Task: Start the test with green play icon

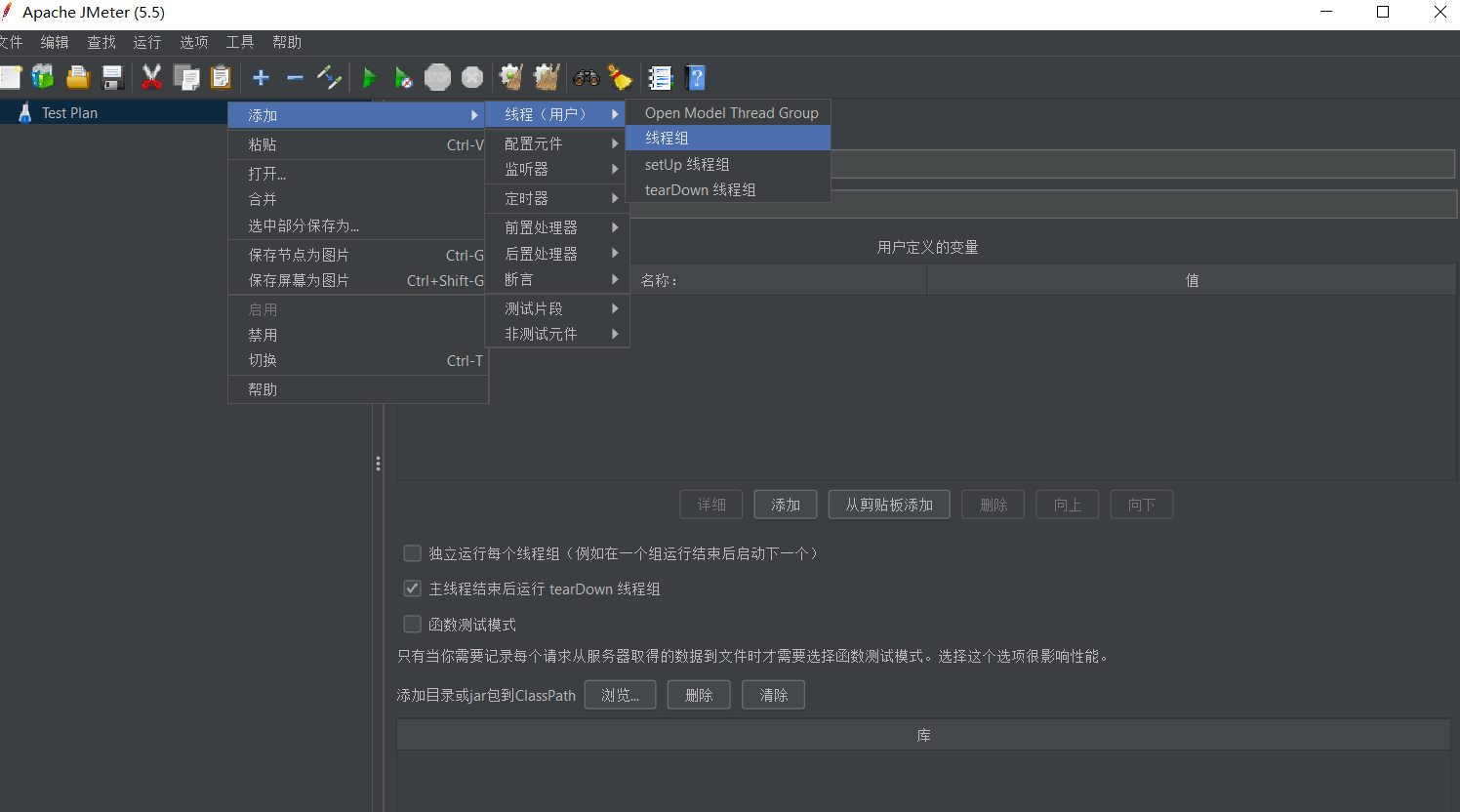Action: [x=369, y=77]
